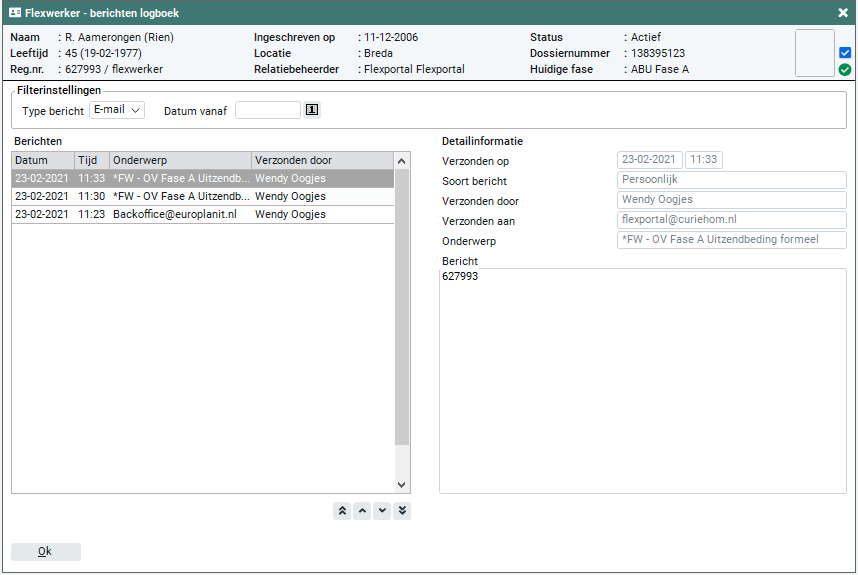This screenshot has width=858, height=575.
Task: Jump to last message with double-down arrow
Action: point(402,511)
